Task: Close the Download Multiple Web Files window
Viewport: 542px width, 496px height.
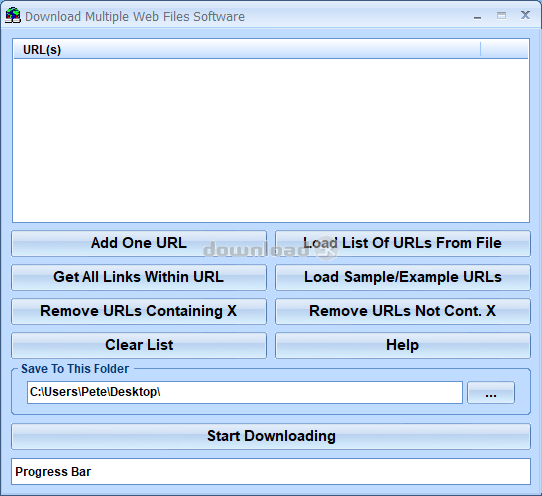Action: point(525,15)
